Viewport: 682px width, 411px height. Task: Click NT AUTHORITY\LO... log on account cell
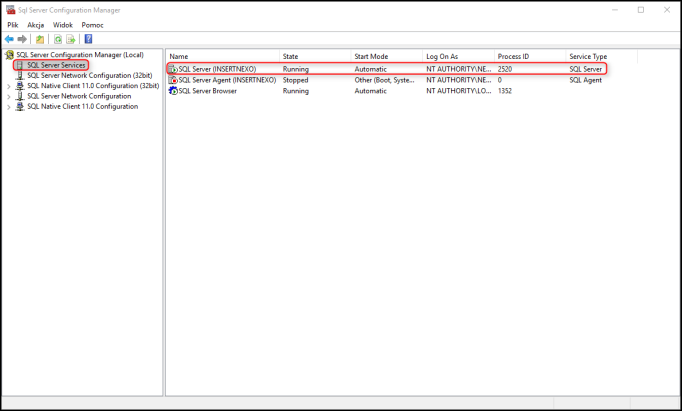459,91
